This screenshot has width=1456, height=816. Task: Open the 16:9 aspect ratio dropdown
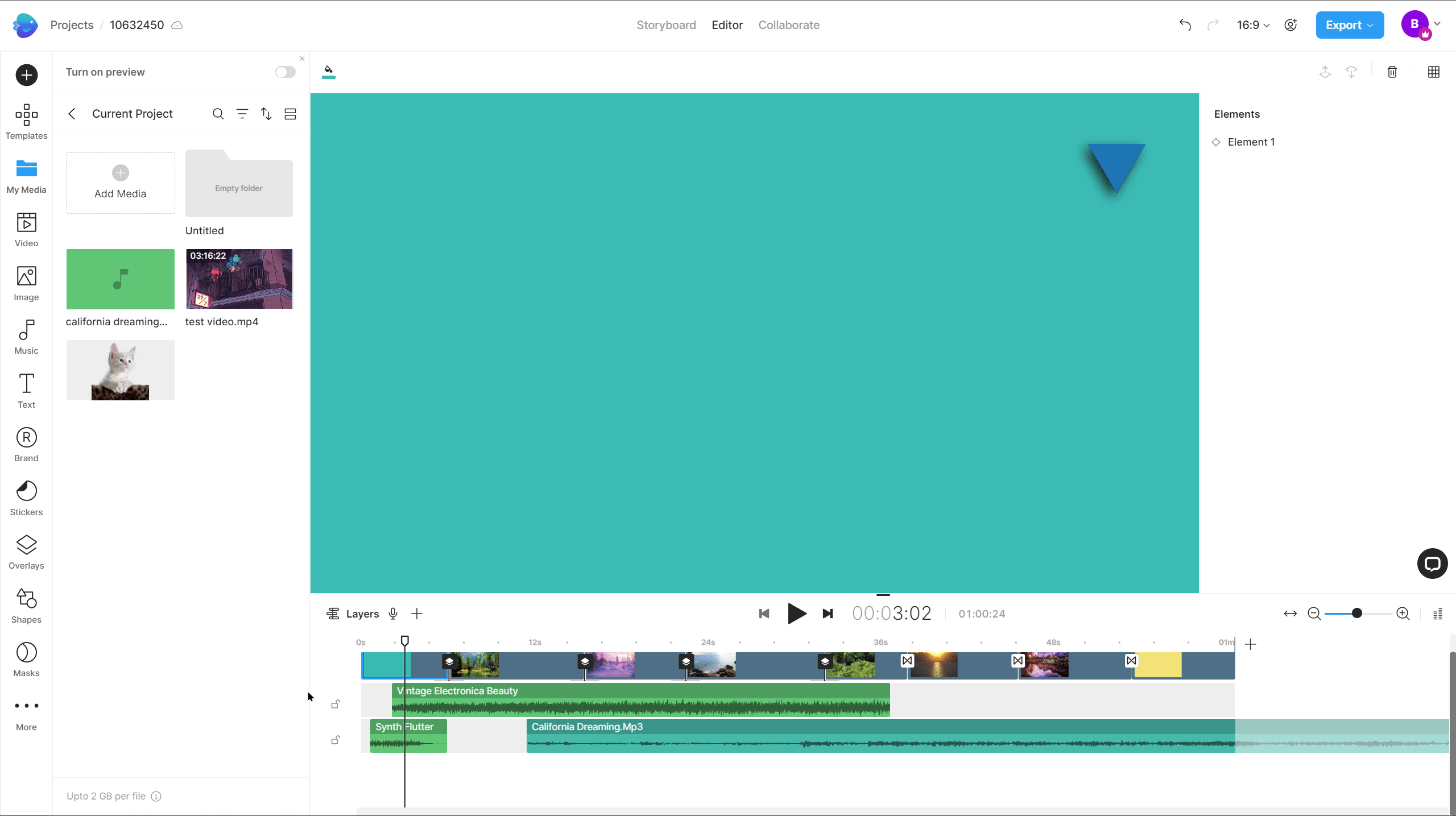coord(1253,25)
